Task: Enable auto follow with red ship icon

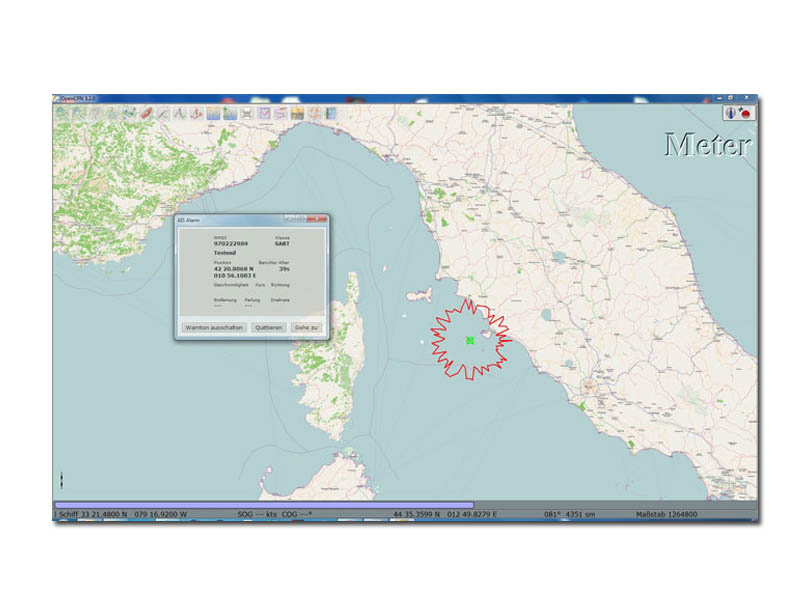Action: pos(146,113)
